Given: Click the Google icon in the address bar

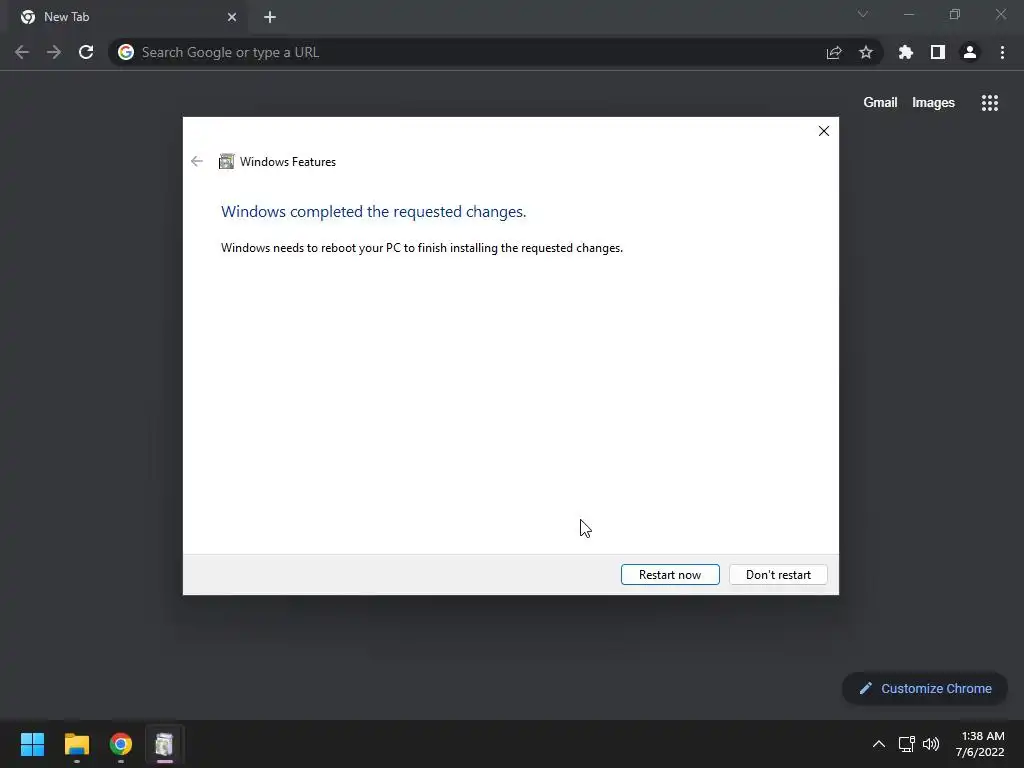Looking at the screenshot, I should (x=126, y=52).
